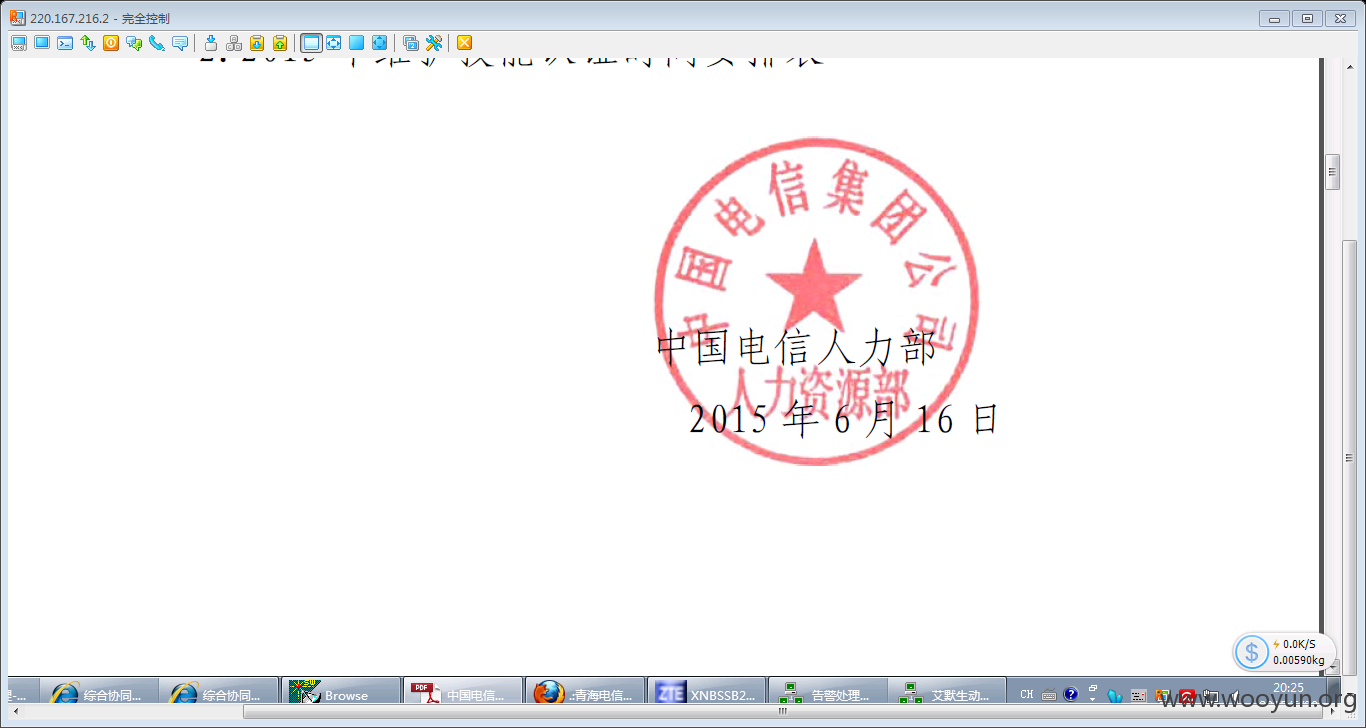Click CH input language indicator
The width and height of the screenshot is (1366, 728).
(1027, 694)
